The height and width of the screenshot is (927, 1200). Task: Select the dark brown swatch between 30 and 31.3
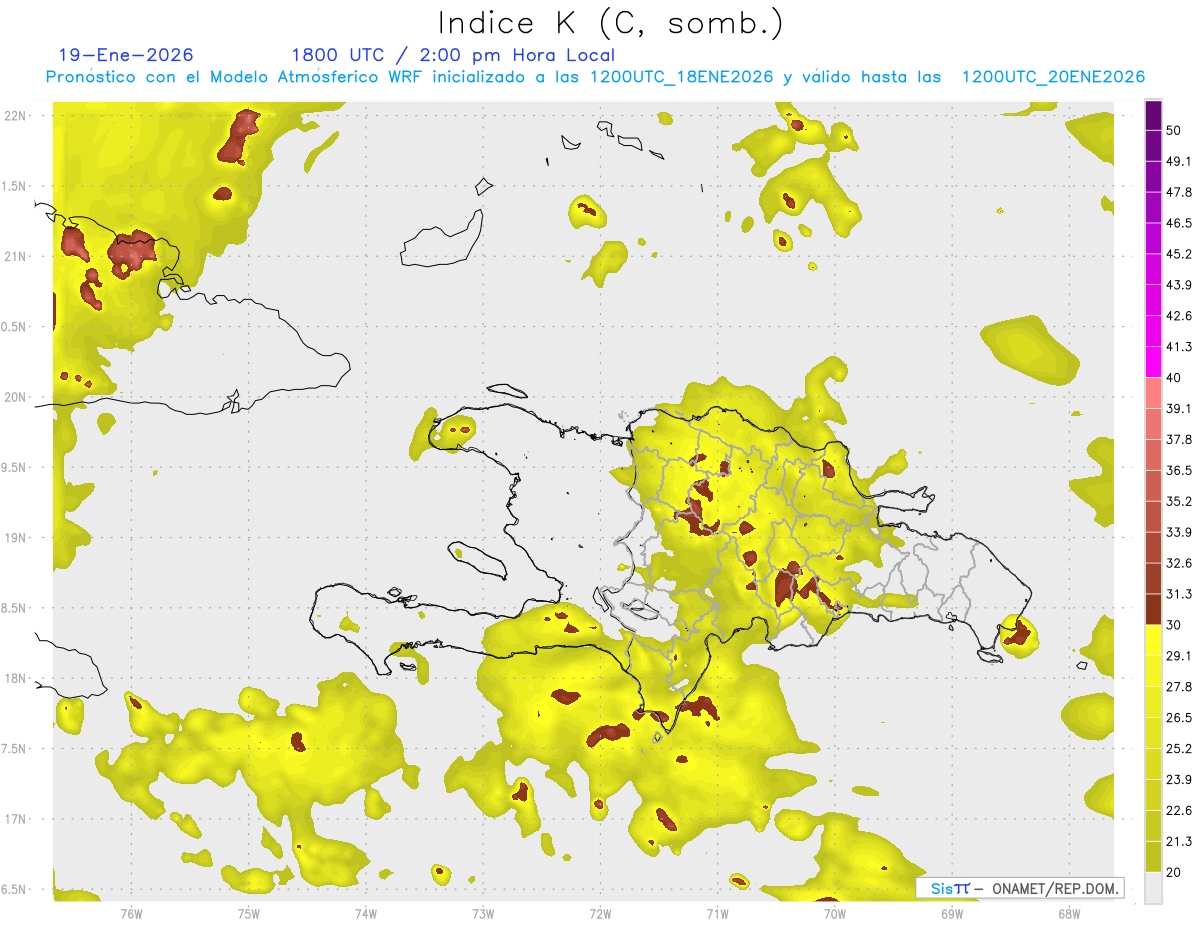point(1153,609)
